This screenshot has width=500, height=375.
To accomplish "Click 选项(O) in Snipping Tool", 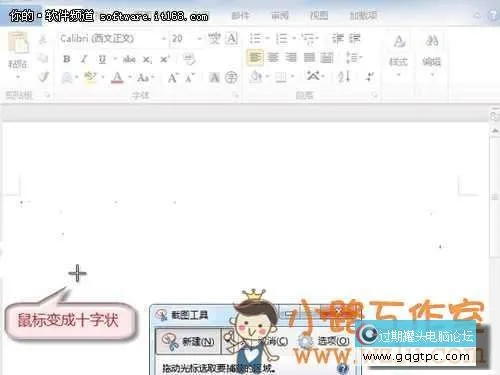I will click(324, 341).
